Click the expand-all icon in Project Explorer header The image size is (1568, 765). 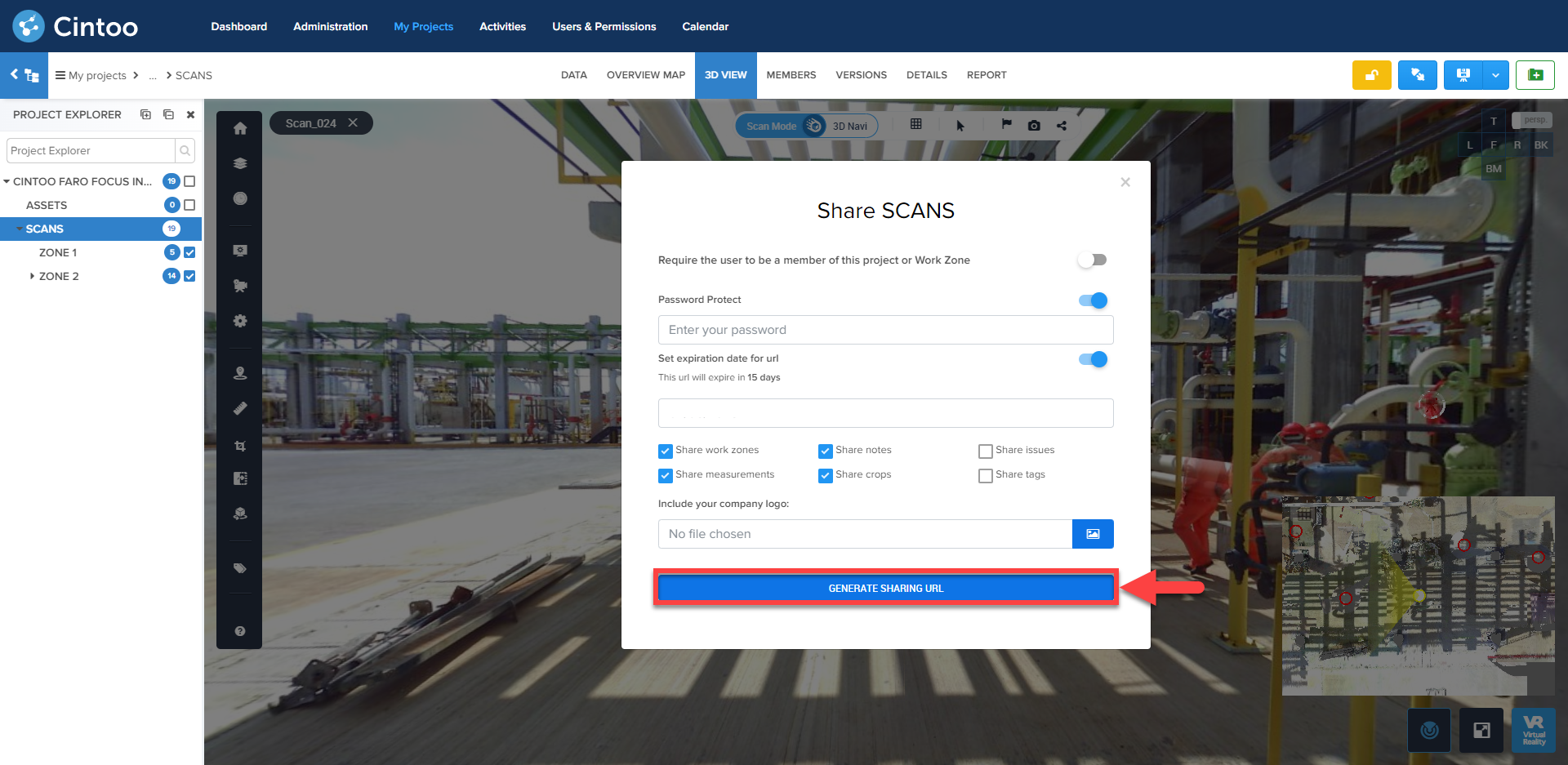click(145, 115)
